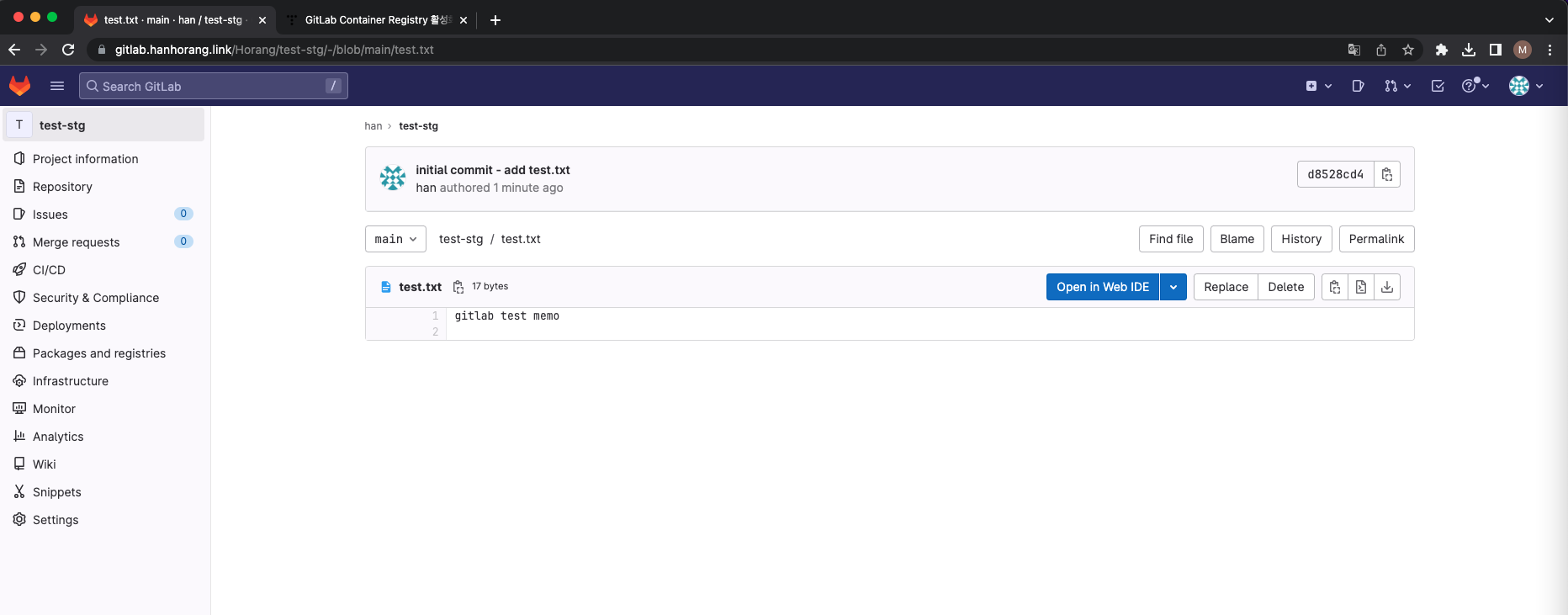
Task: Expand merge requests dropdown in top bar
Action: coord(1397,86)
